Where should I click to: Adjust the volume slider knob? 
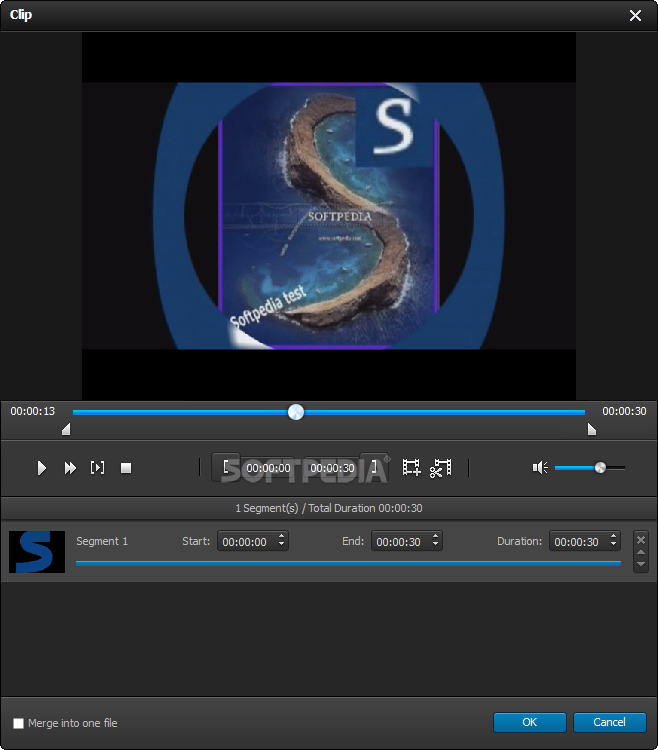600,467
